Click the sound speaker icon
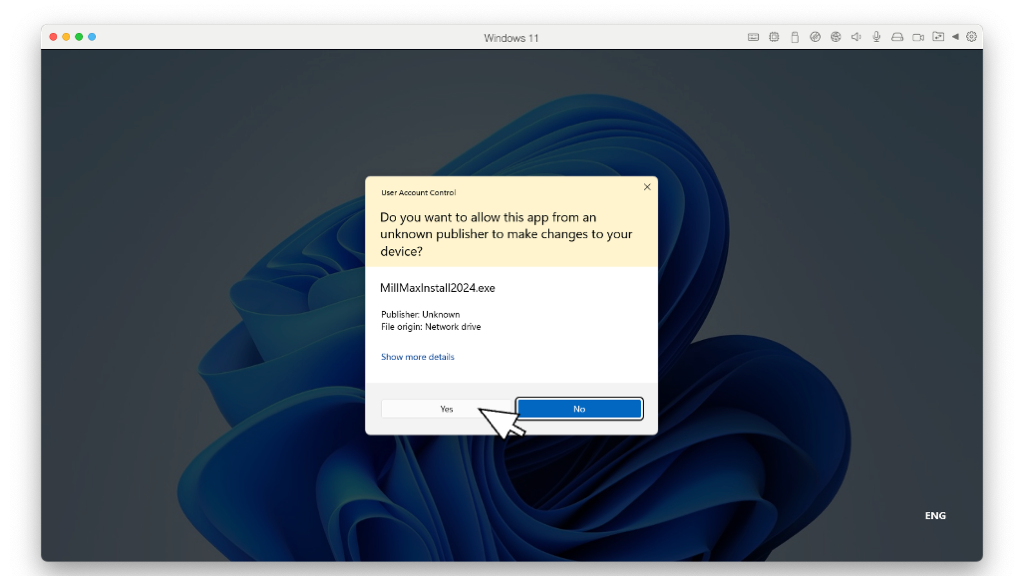Viewport: 1024px width, 576px height. click(856, 37)
